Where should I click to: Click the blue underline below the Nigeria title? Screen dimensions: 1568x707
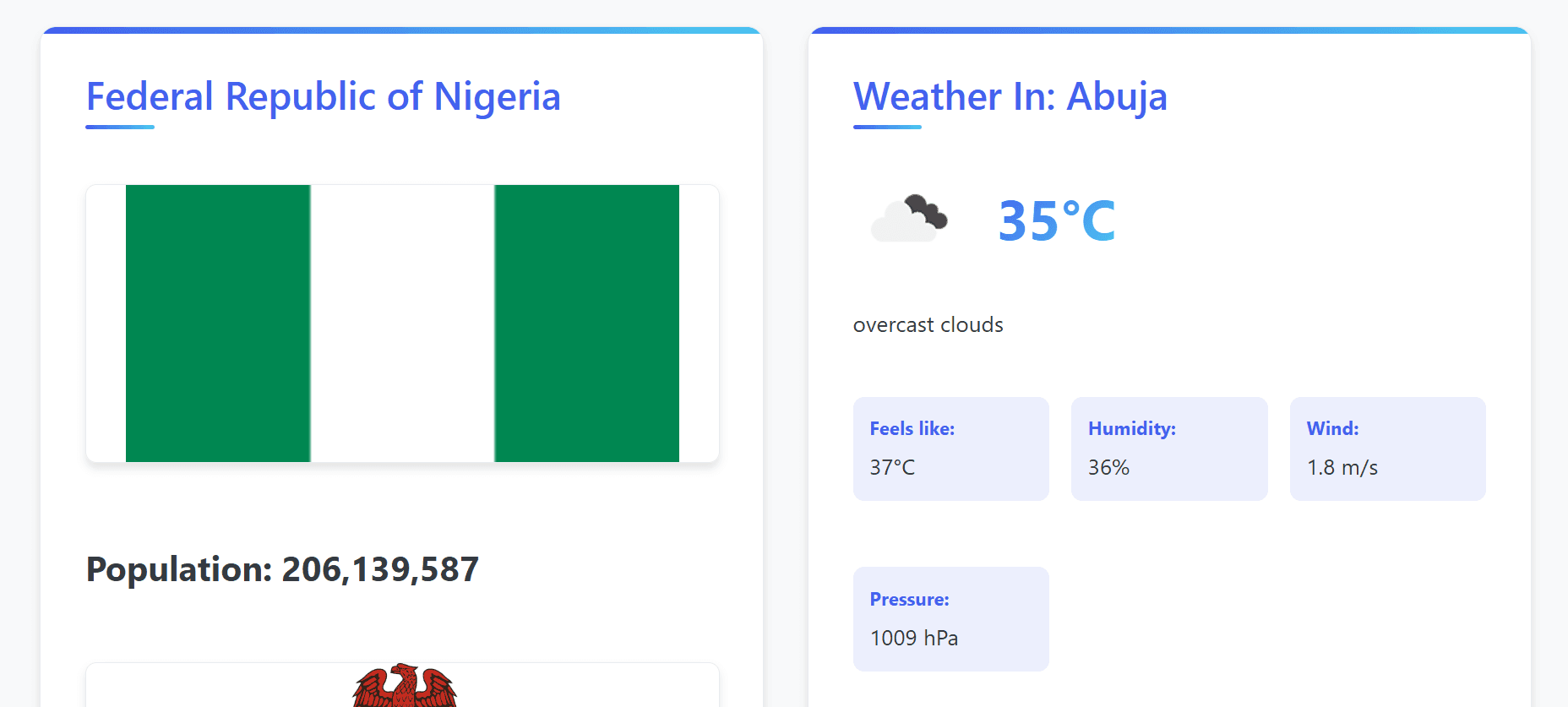point(119,127)
